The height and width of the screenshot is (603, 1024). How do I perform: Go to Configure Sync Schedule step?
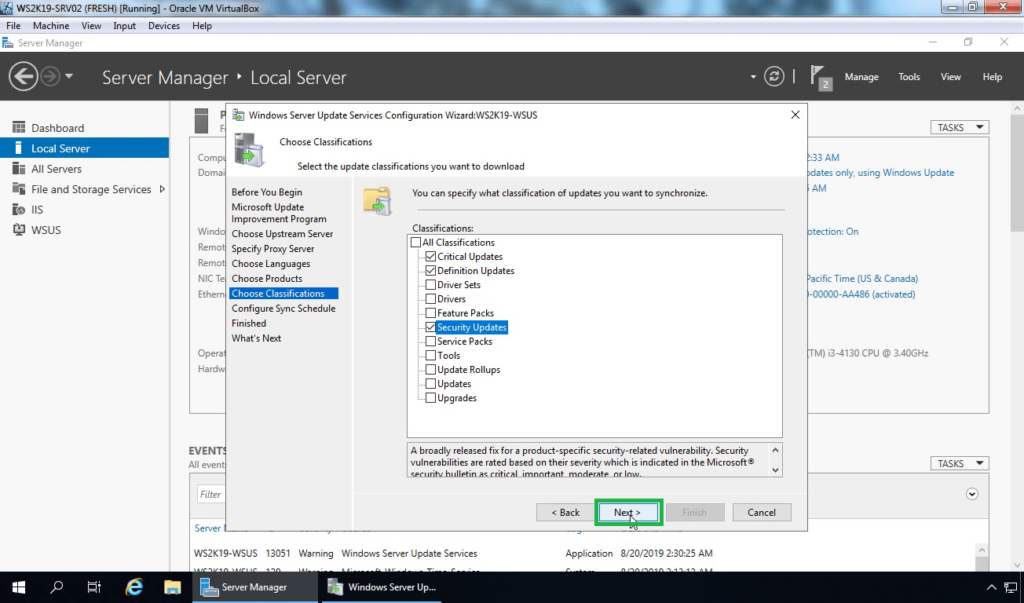point(283,308)
